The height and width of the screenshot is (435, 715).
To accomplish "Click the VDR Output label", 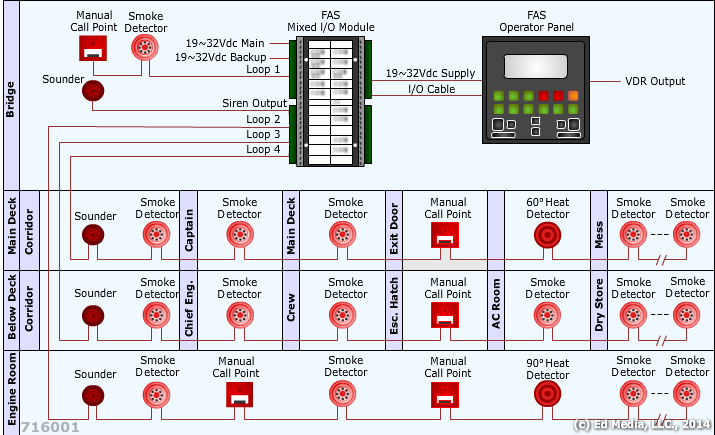I will coord(655,81).
